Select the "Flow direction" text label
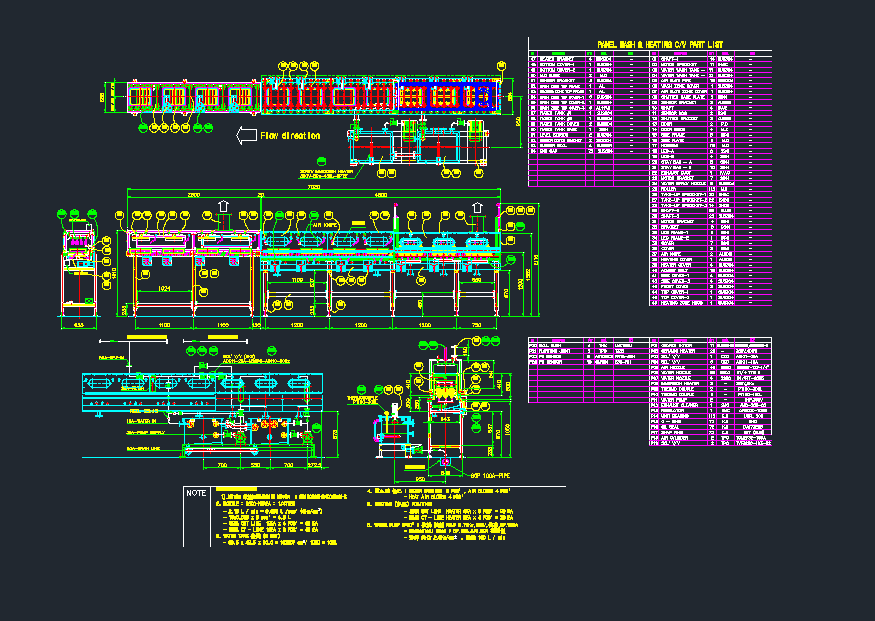The height and width of the screenshot is (621, 875). click(290, 135)
